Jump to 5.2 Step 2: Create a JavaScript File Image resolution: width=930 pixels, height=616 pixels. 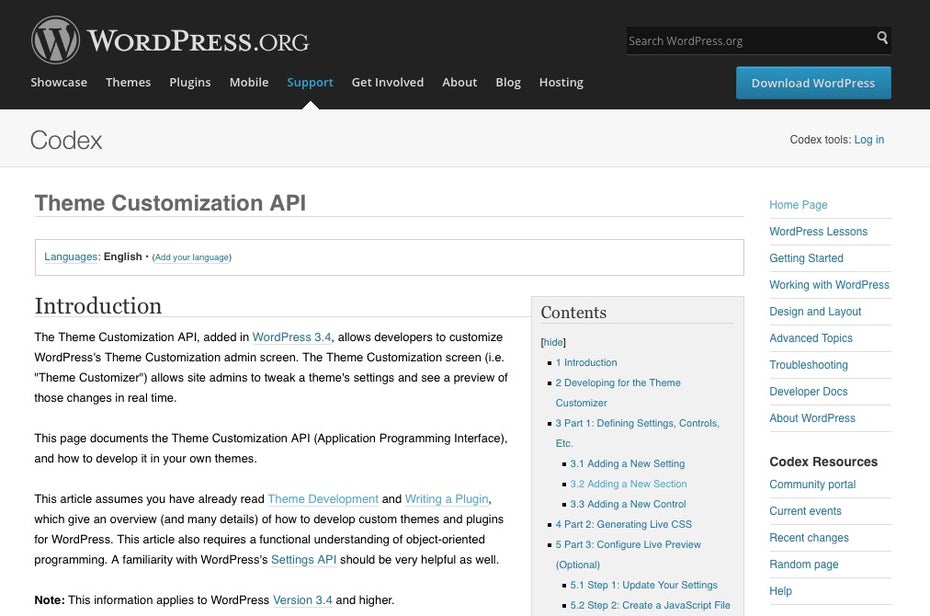[650, 605]
